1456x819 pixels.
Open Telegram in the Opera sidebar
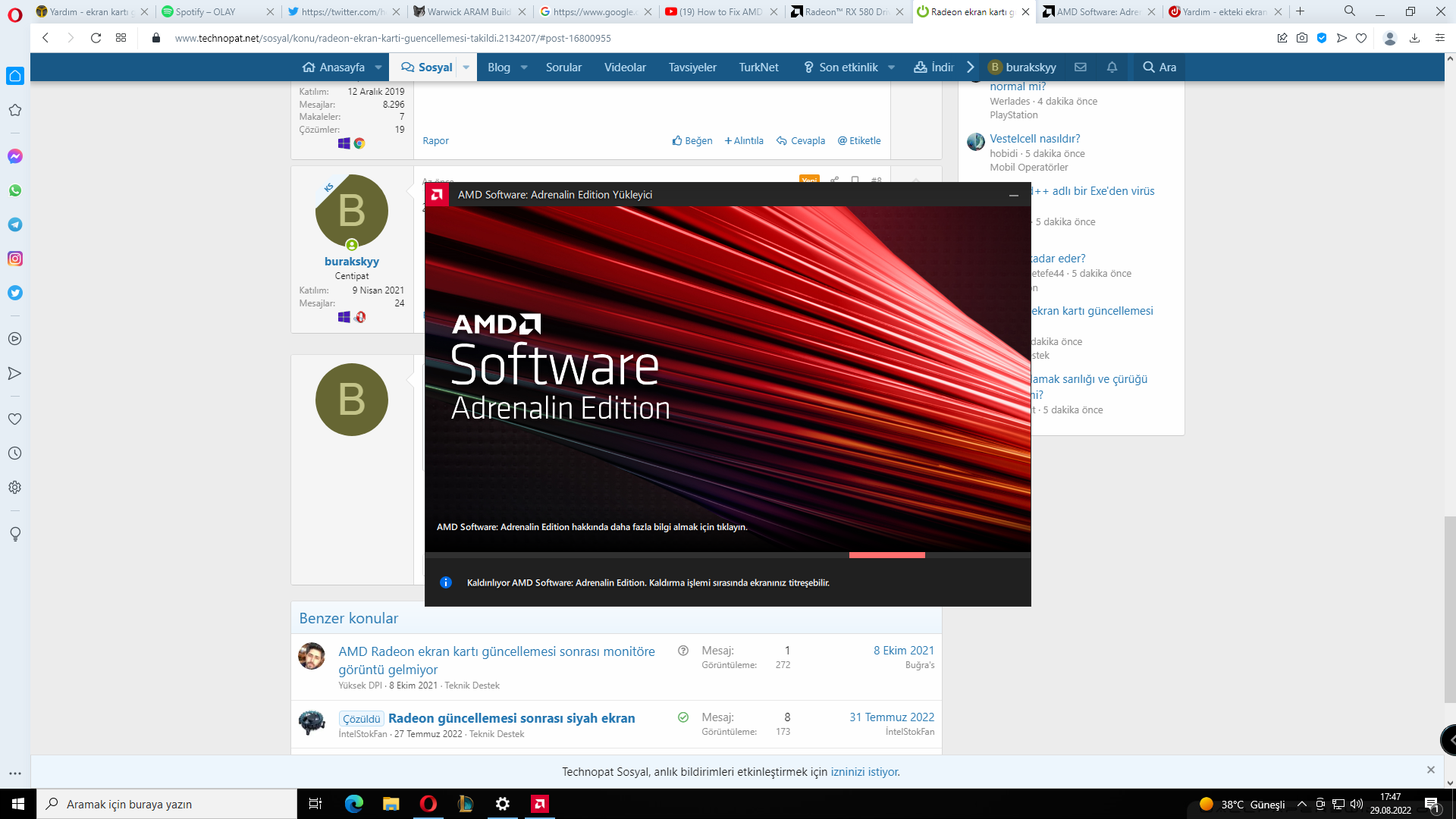[15, 224]
